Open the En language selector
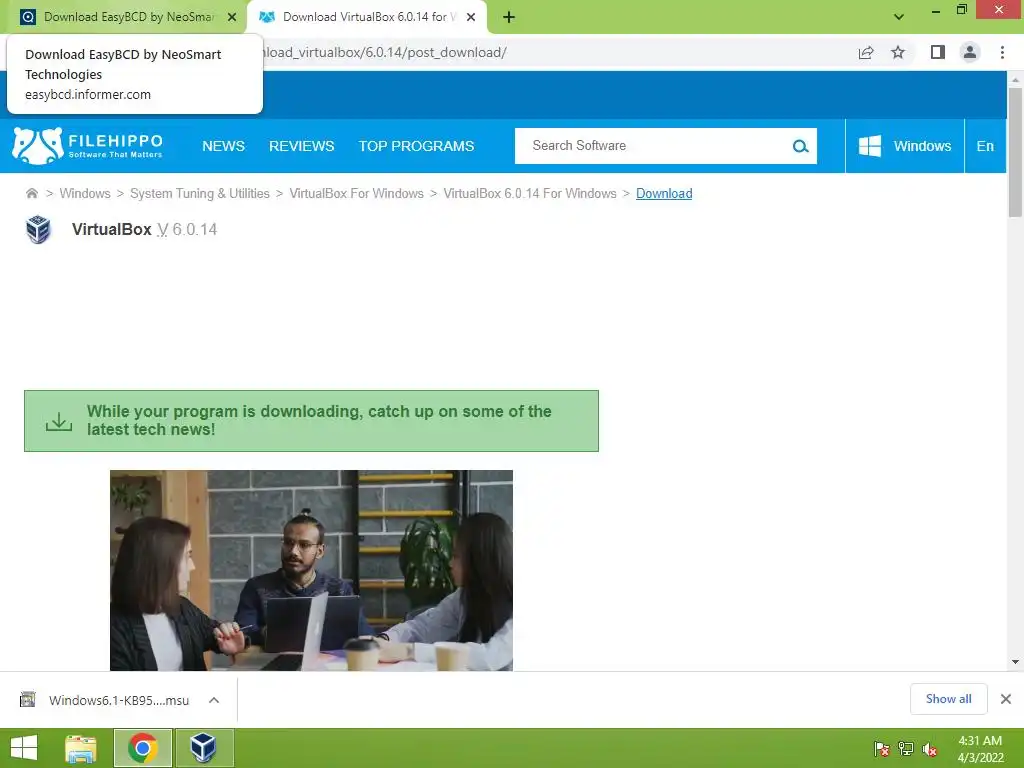 [x=985, y=146]
